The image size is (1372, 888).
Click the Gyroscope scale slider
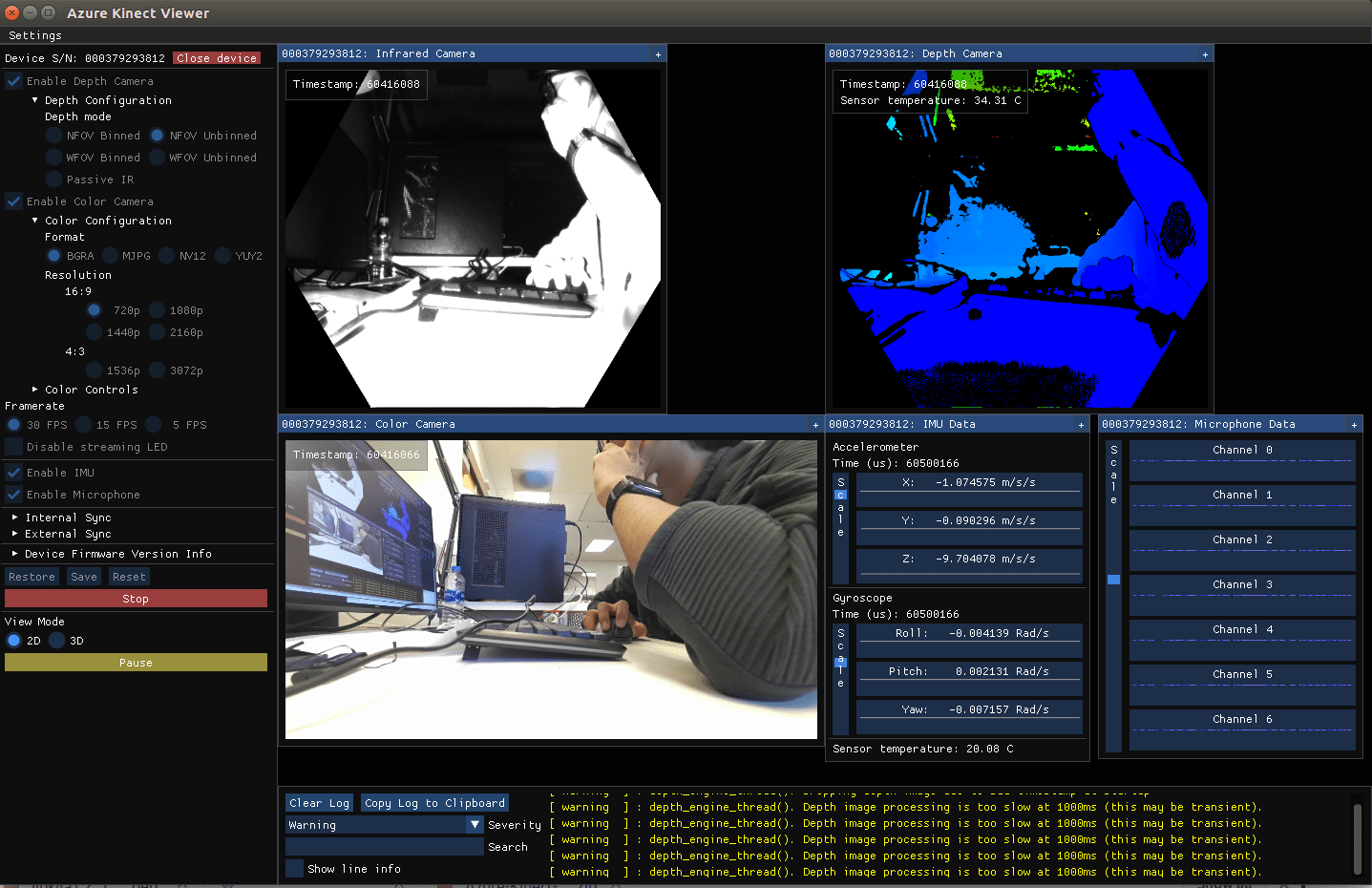840,679
